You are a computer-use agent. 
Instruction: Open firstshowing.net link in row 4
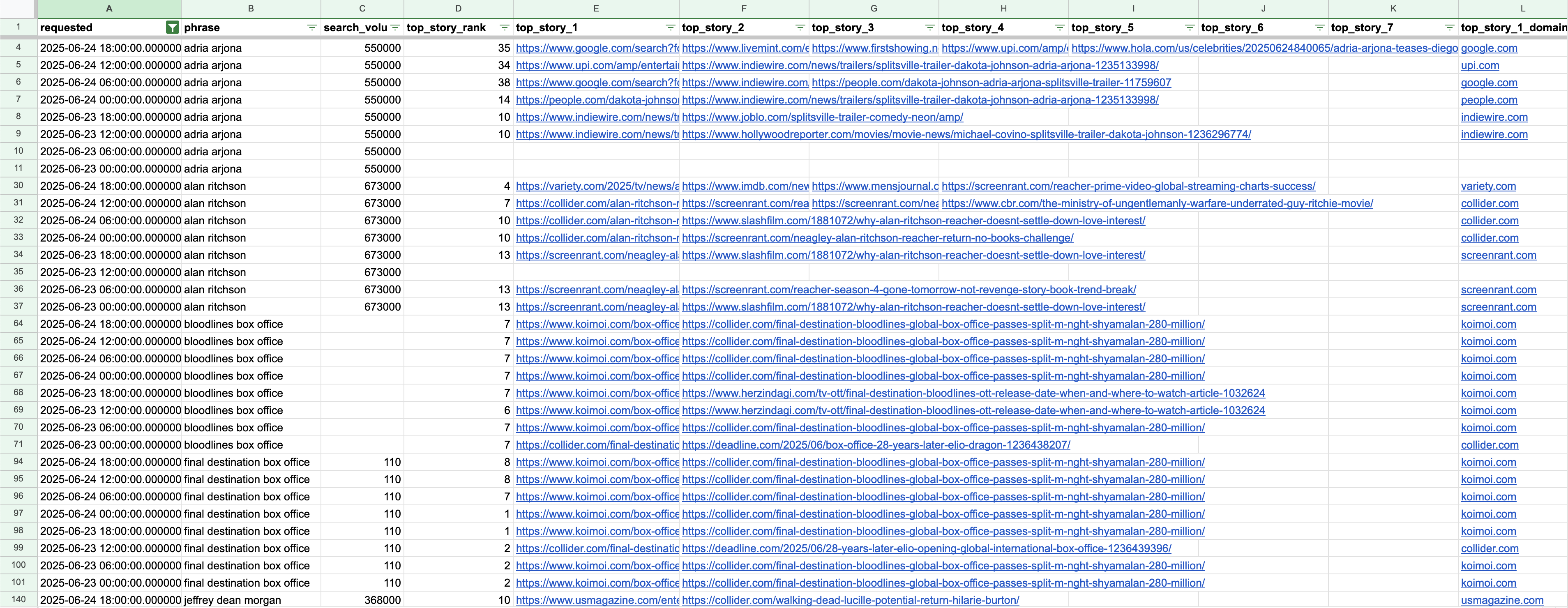coord(875,48)
